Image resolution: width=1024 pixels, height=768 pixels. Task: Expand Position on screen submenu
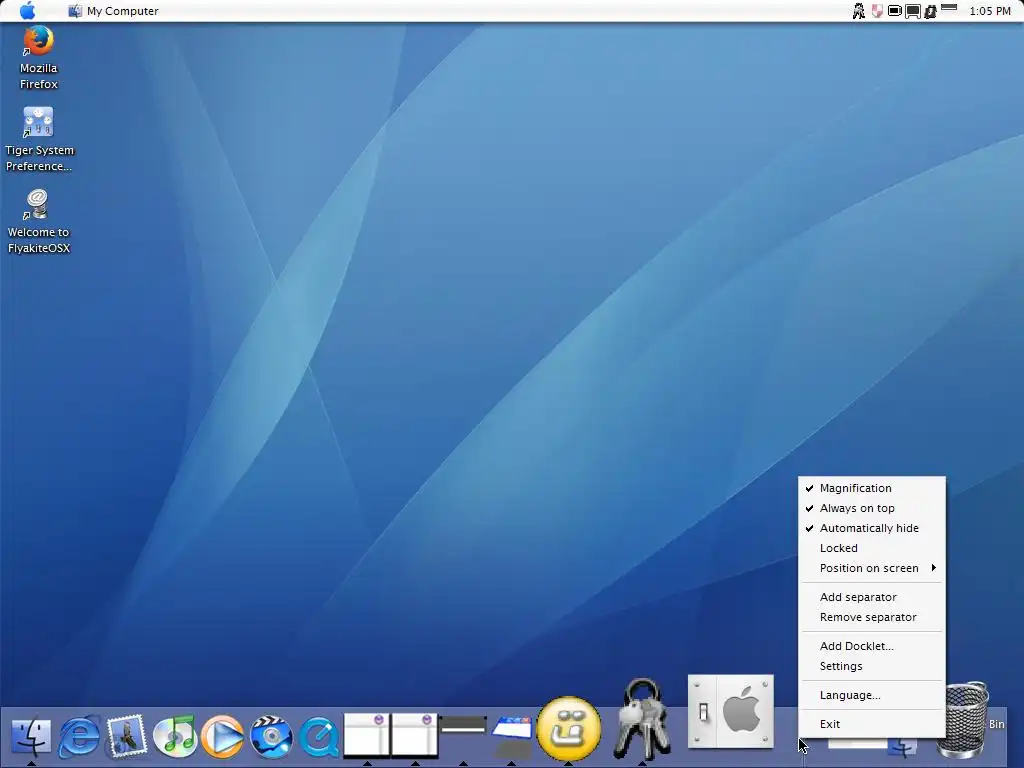[x=872, y=568]
